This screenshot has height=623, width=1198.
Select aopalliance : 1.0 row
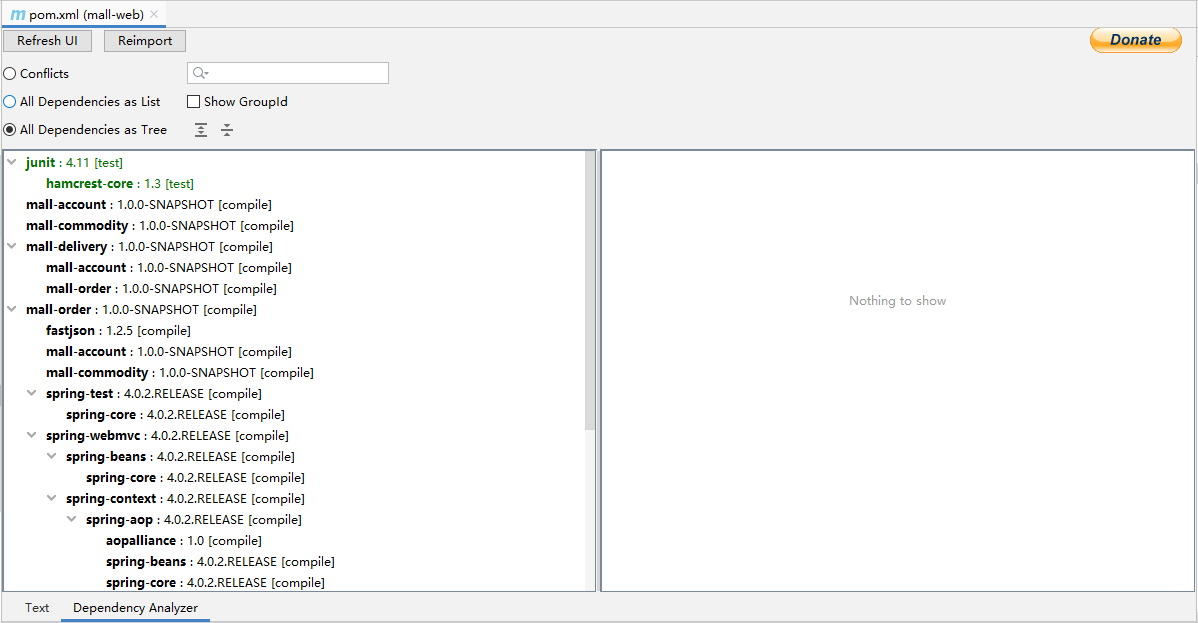(x=184, y=541)
